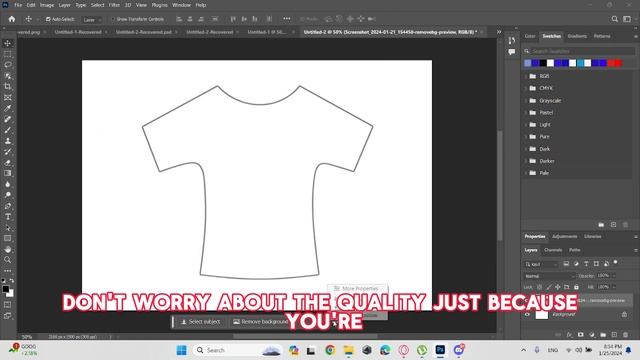Toggle pixel layer filter in Layers panel
Screen dimensions: 640x360
566,264
